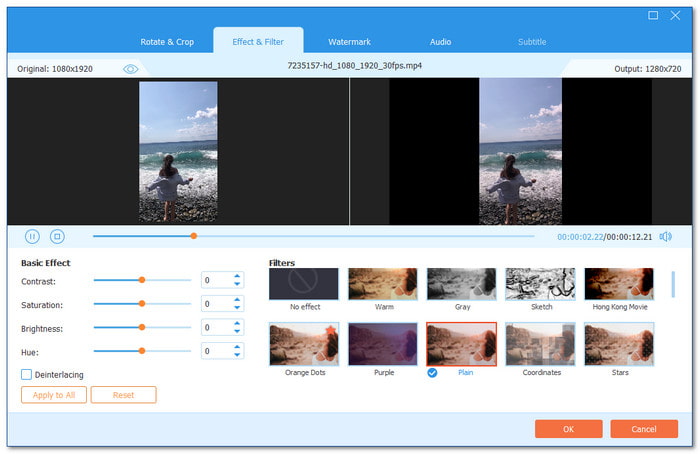Select the No effect filter
The width and height of the screenshot is (700, 454).
(x=304, y=284)
